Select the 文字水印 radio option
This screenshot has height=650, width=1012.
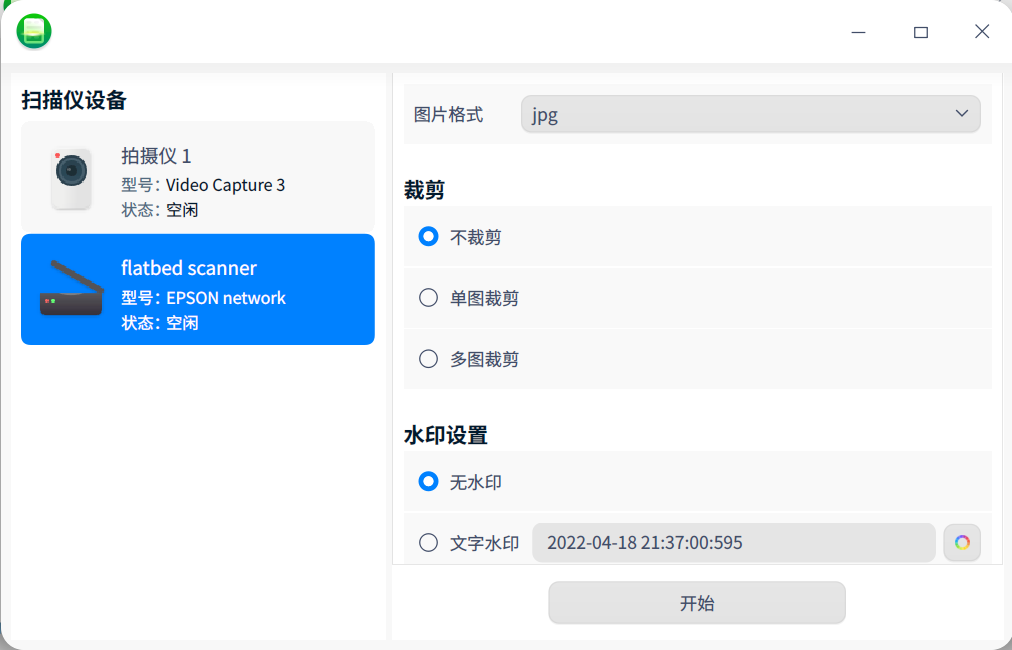coord(429,542)
